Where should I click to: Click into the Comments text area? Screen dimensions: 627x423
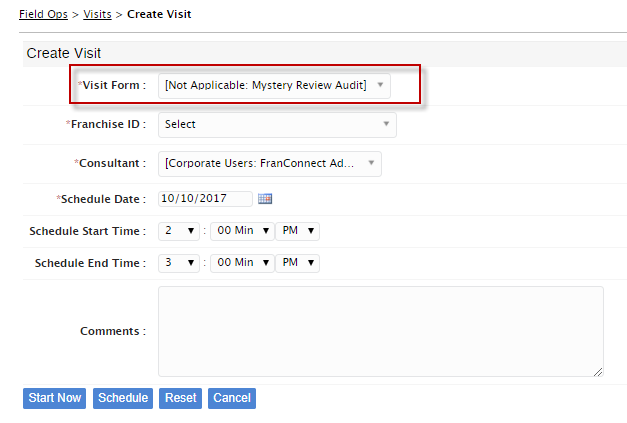click(x=381, y=331)
